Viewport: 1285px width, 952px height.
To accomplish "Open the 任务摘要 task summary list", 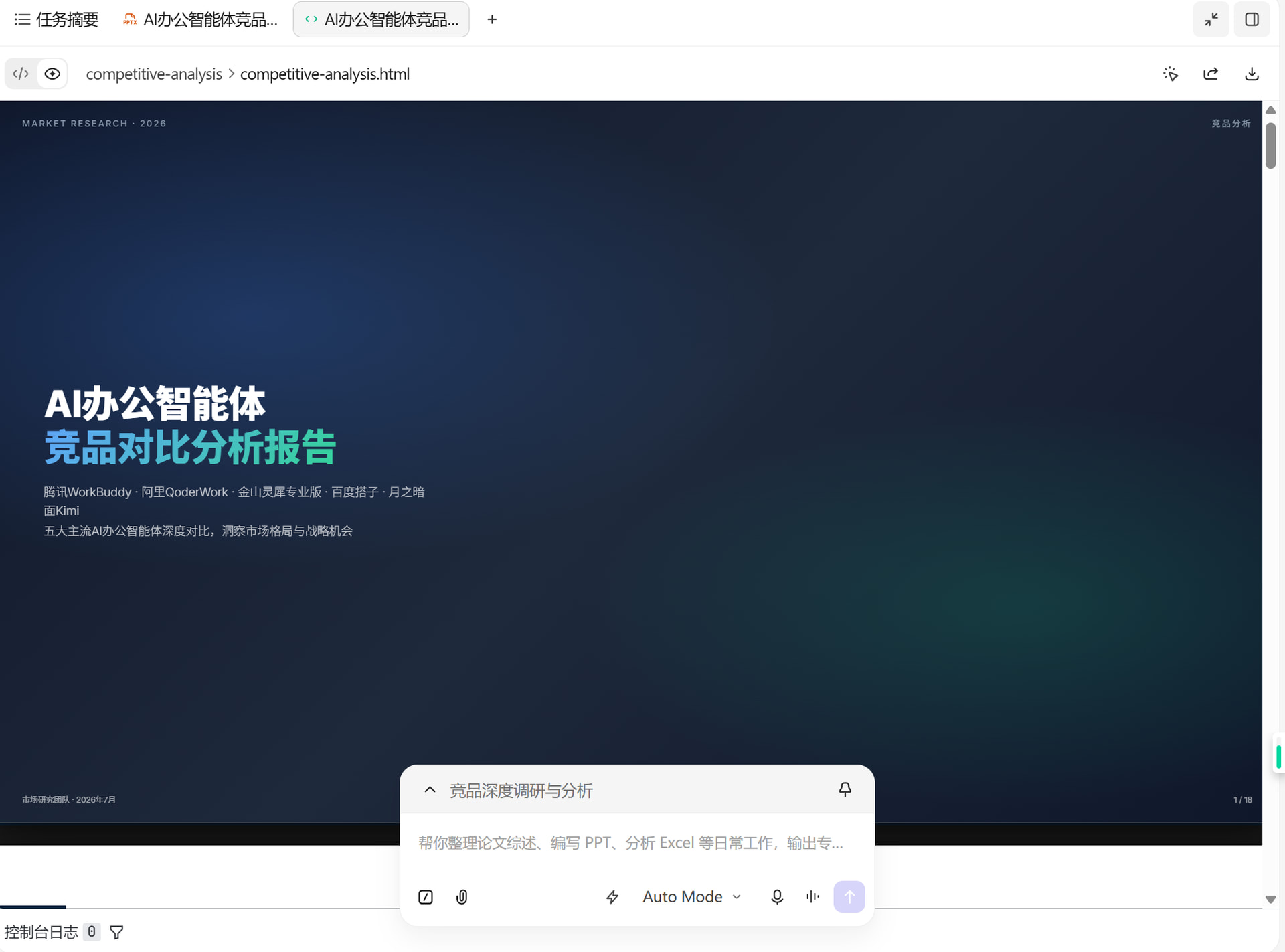I will 56,19.
